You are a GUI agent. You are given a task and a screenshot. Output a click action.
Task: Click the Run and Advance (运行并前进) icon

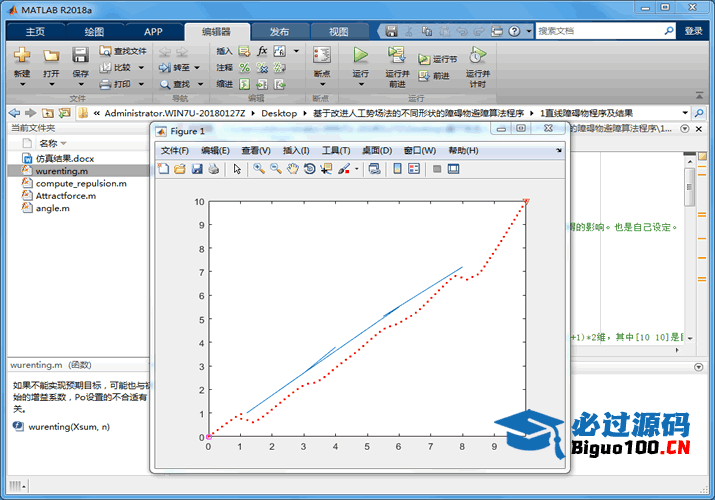pyautogui.click(x=397, y=55)
